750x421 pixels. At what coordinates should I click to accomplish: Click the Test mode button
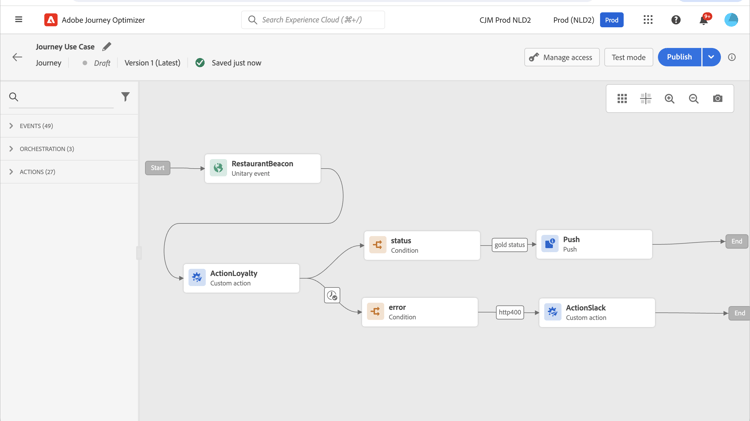628,57
